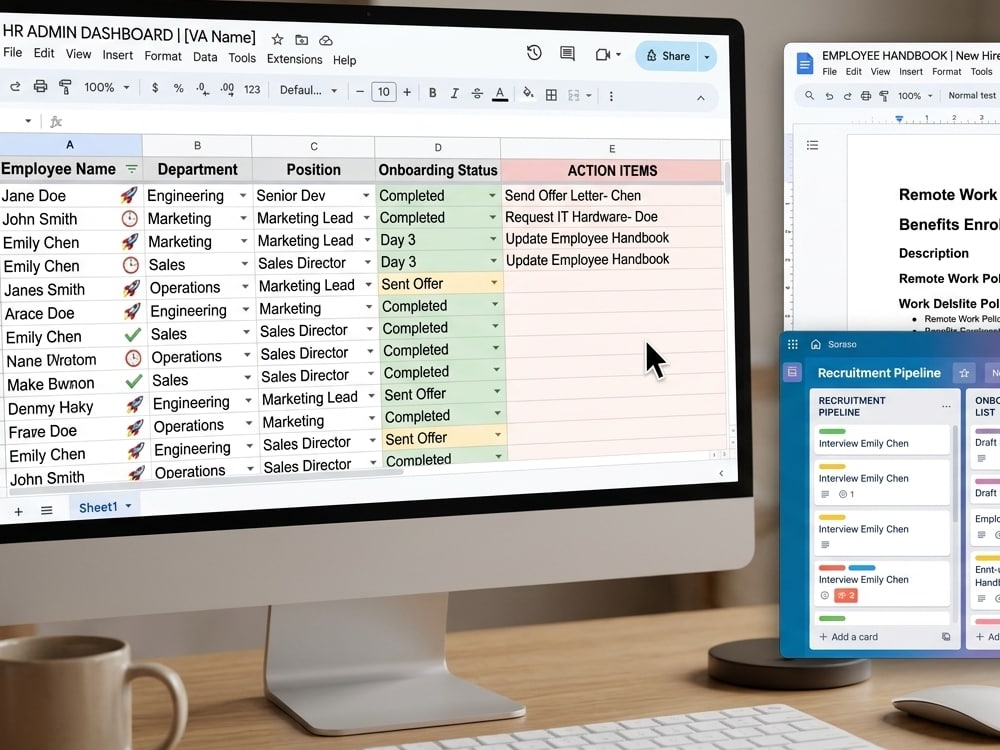This screenshot has height=750, width=1000.
Task: Open the cloud save status icon
Action: (x=326, y=41)
